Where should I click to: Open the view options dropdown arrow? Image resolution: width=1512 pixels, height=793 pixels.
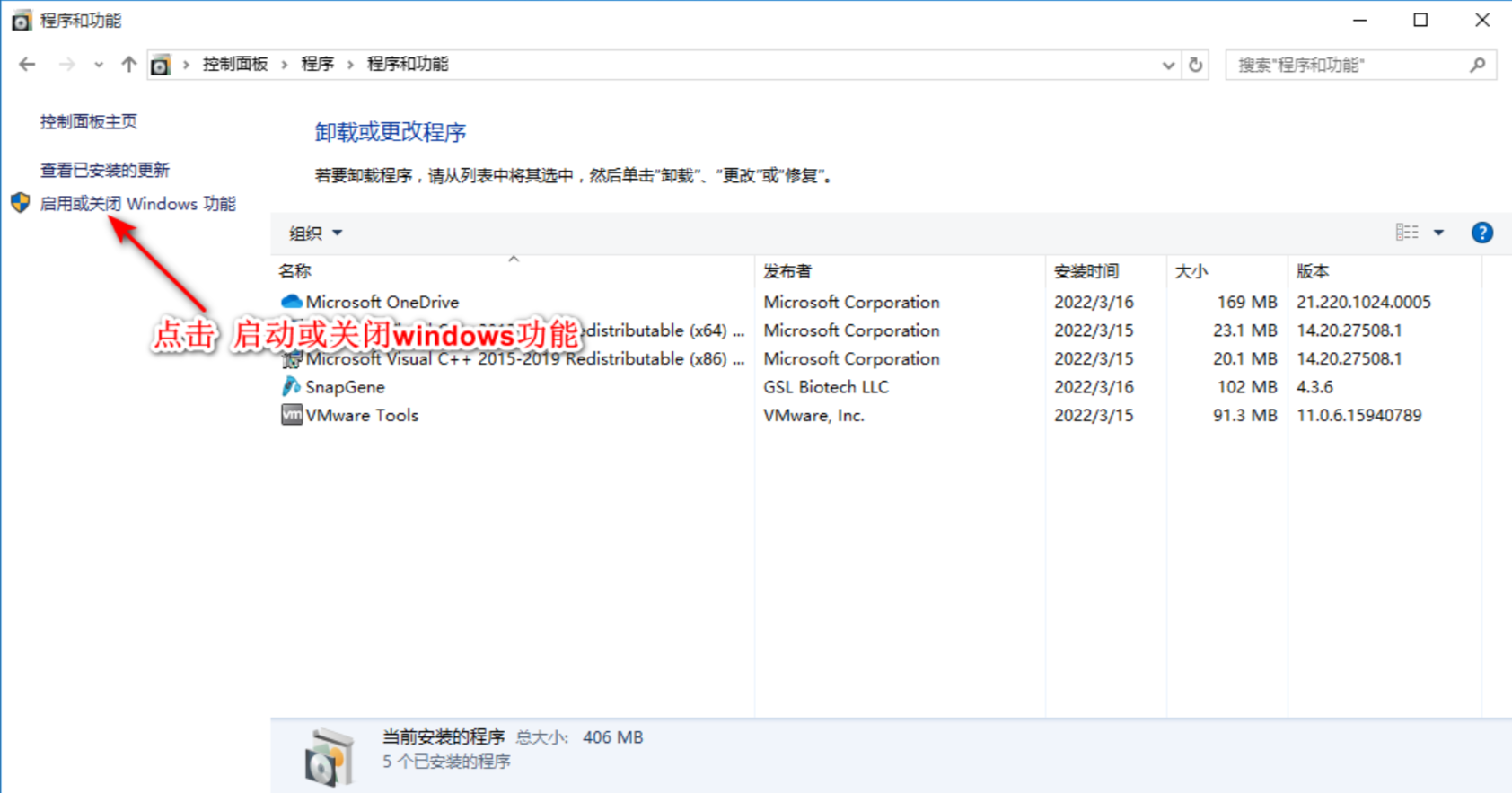click(x=1438, y=233)
